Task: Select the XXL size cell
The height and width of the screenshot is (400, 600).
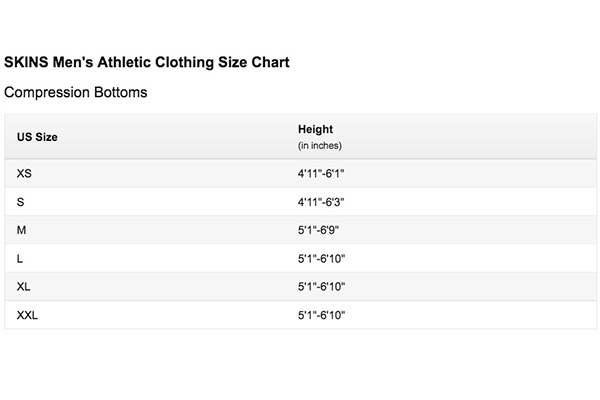Action: point(27,315)
